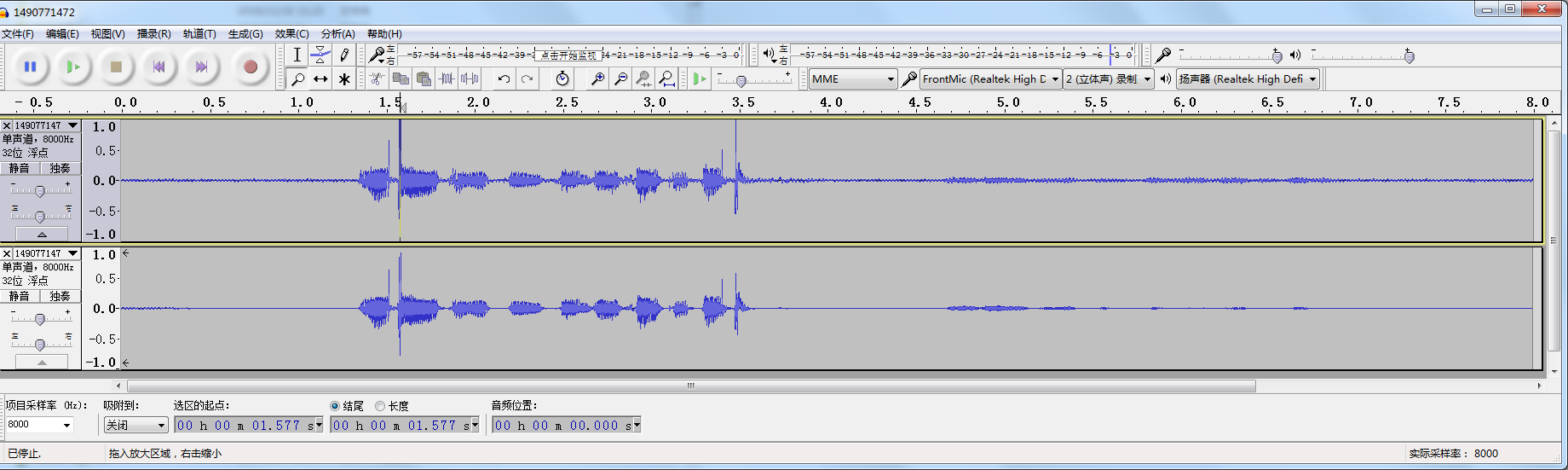
Task: Select the Time Shift arrows tool
Action: pyautogui.click(x=320, y=79)
